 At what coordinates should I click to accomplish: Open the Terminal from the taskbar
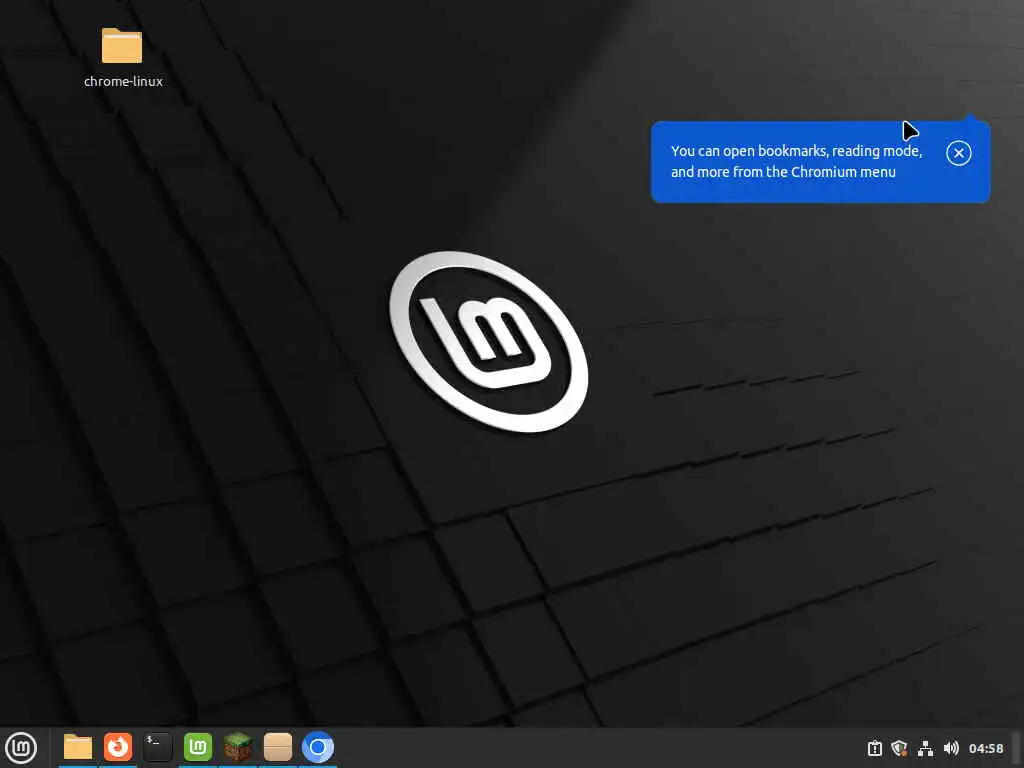point(157,747)
